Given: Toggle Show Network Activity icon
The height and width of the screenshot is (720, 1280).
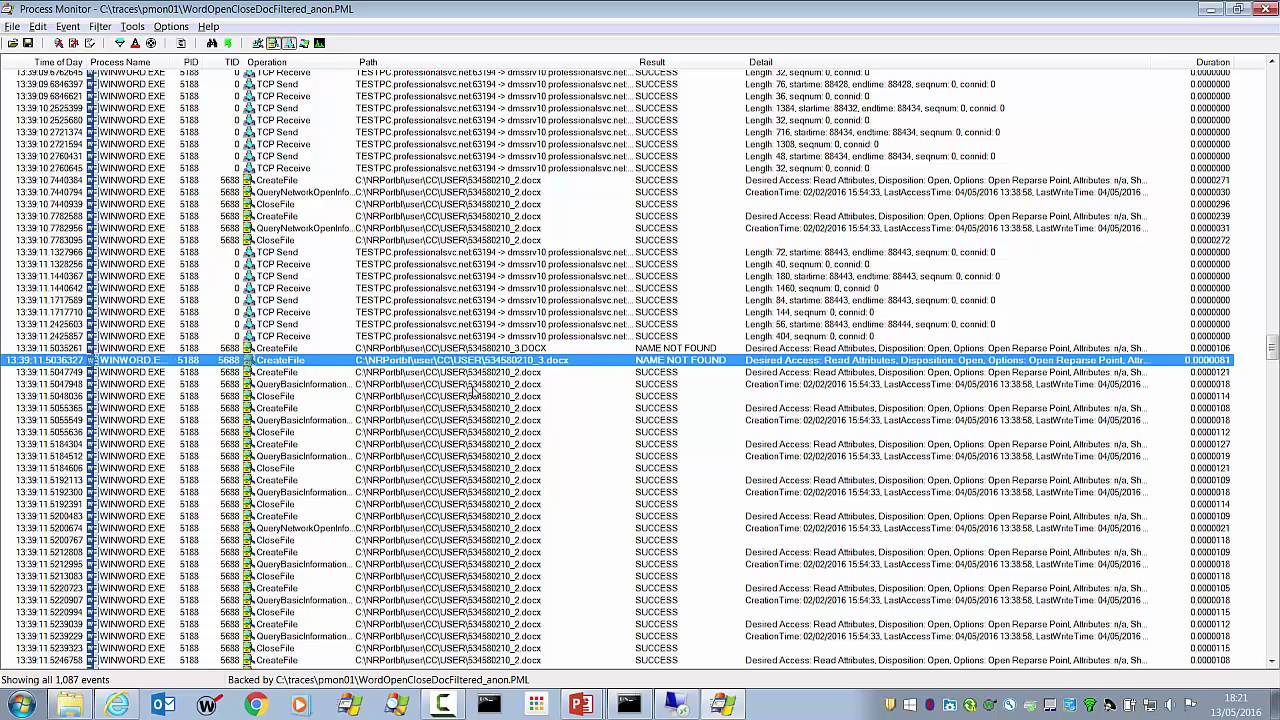Looking at the screenshot, I should click(x=289, y=43).
